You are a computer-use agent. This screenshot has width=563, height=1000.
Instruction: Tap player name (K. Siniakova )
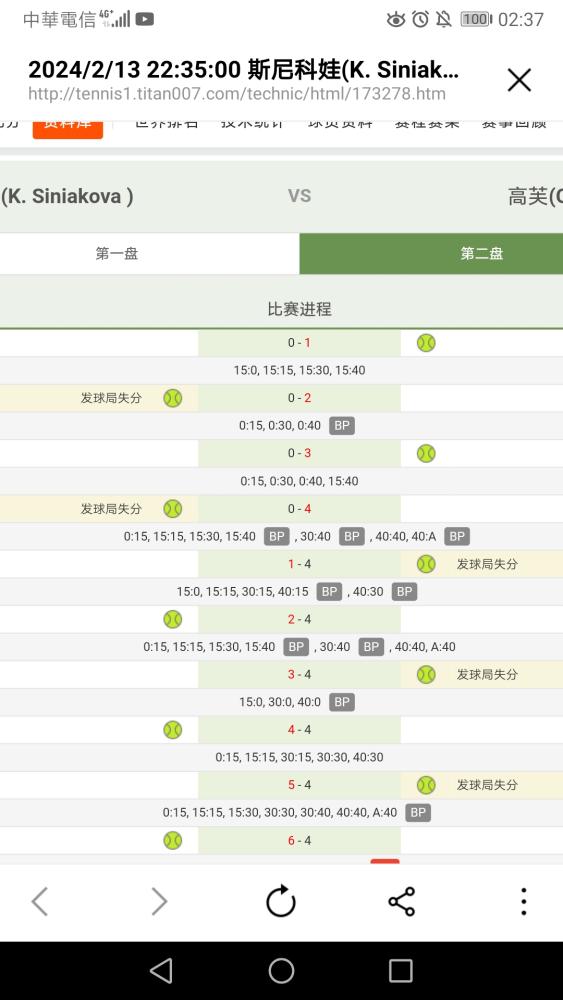coord(67,196)
